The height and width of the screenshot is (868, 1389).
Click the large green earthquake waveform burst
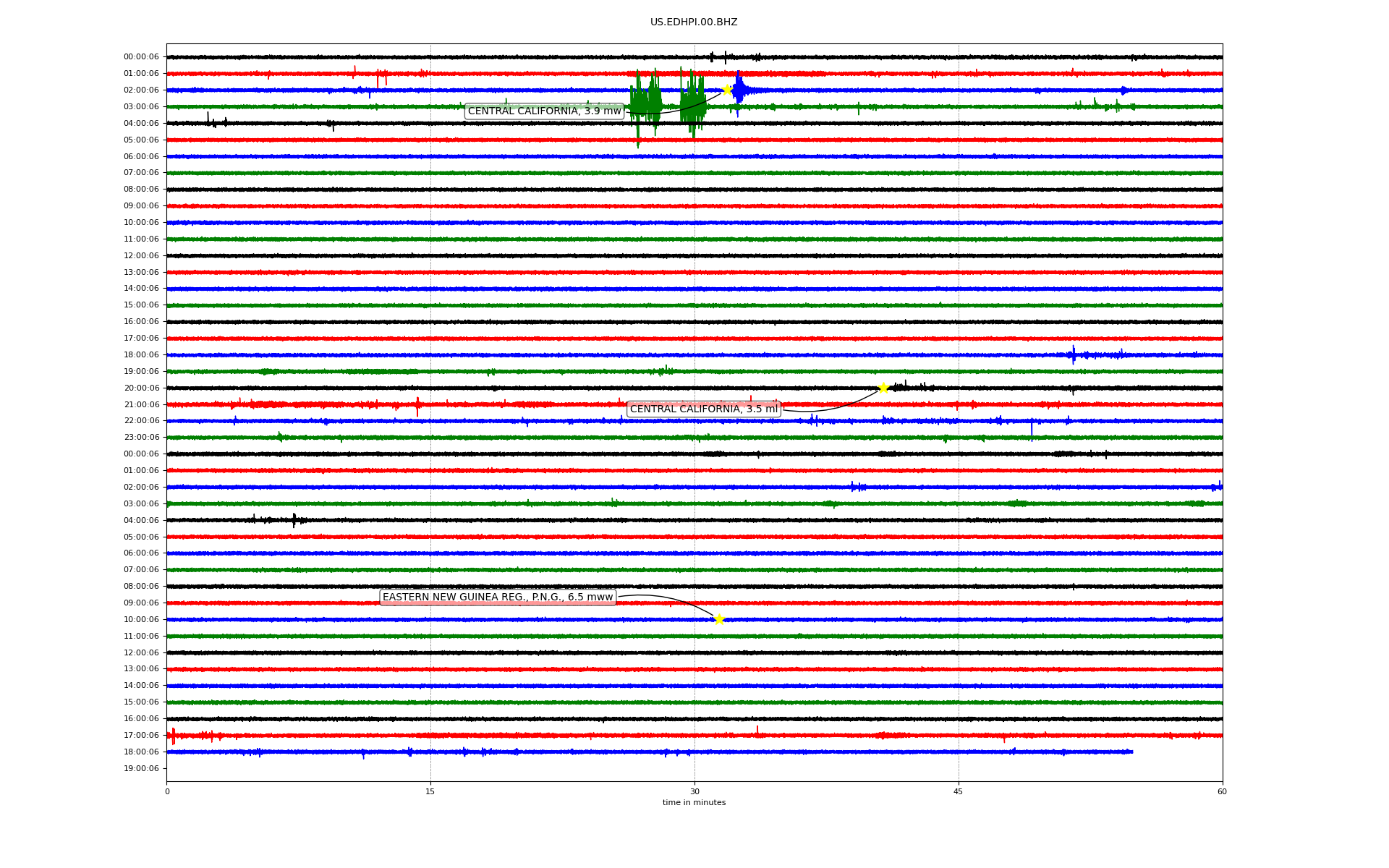[646, 105]
